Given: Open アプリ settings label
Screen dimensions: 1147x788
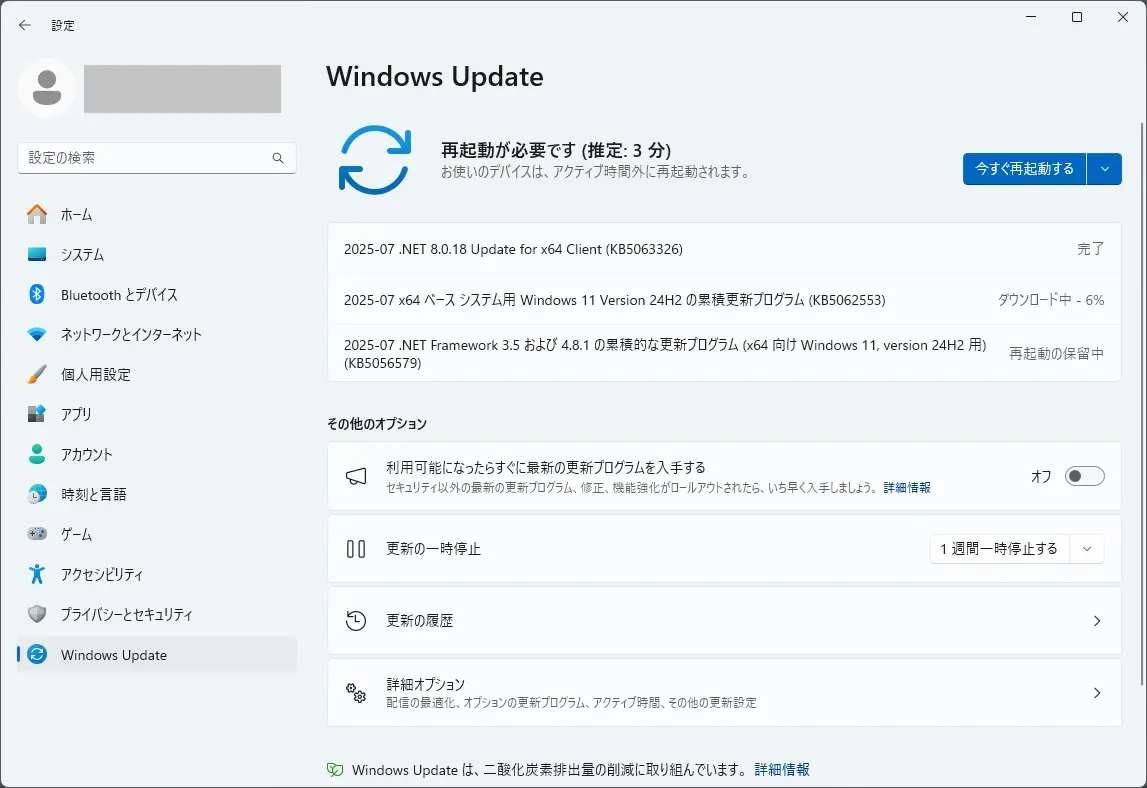Looking at the screenshot, I should coord(76,414).
